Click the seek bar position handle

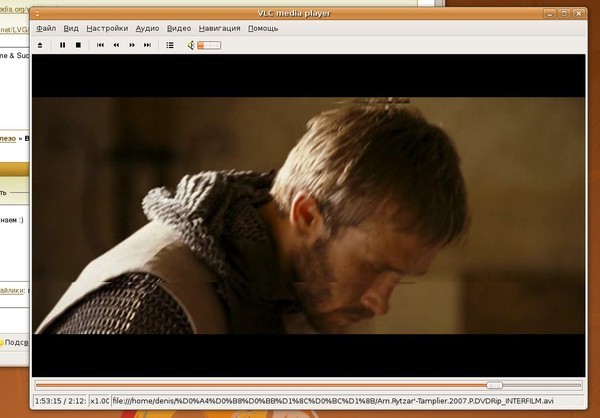(494, 385)
